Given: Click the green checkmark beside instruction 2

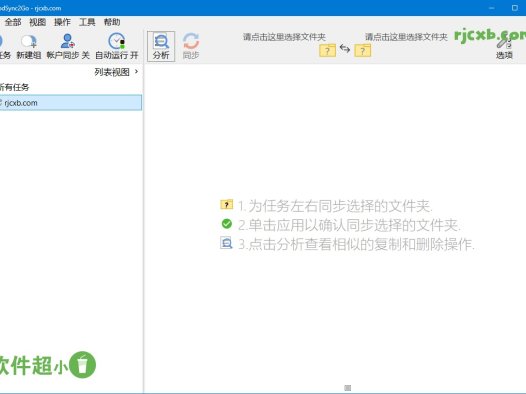Looking at the screenshot, I should point(227,224).
